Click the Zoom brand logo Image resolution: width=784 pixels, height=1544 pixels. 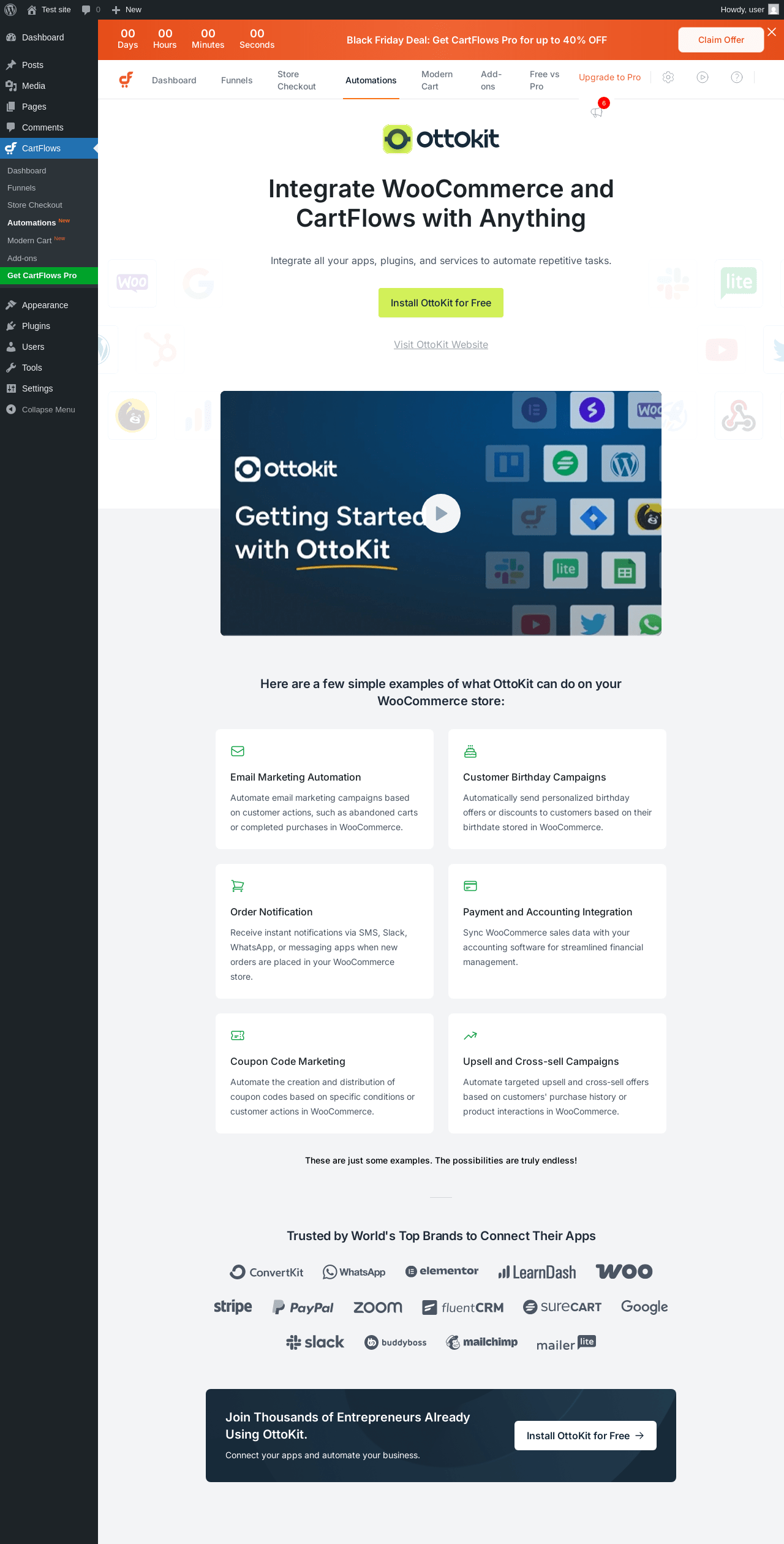pos(378,1307)
